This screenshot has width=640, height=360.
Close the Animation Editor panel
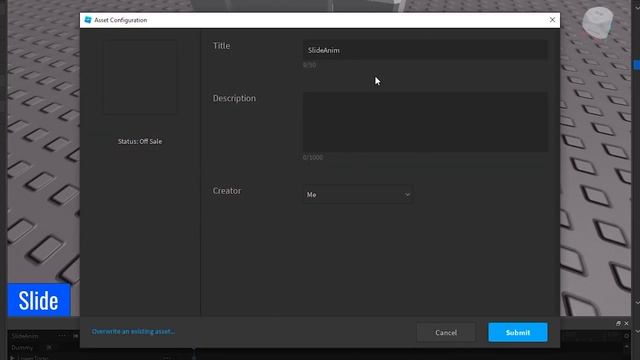click(627, 323)
